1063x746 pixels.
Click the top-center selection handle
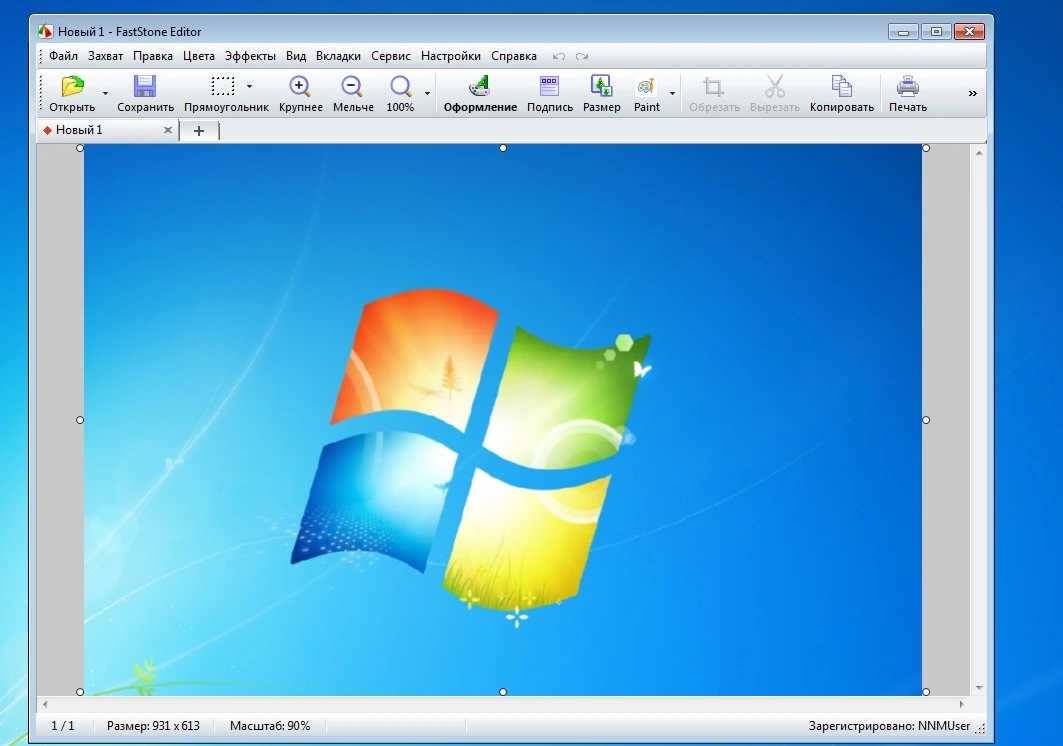click(x=503, y=148)
